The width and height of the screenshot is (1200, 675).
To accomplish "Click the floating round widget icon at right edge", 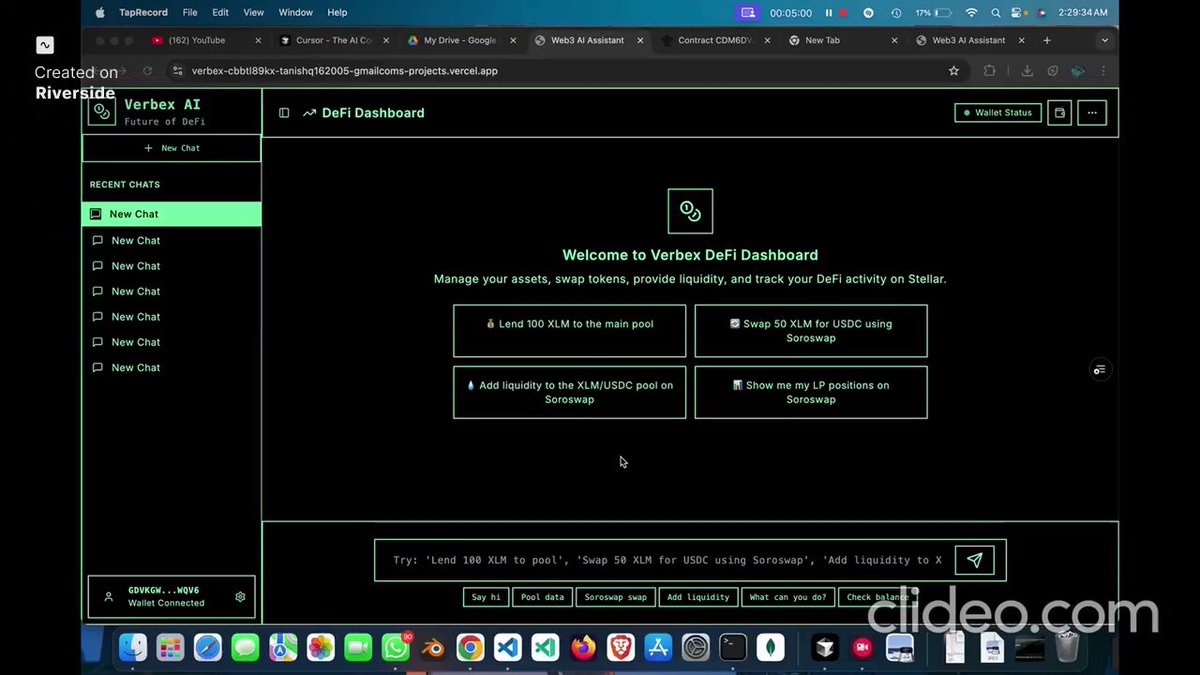I will (1099, 369).
